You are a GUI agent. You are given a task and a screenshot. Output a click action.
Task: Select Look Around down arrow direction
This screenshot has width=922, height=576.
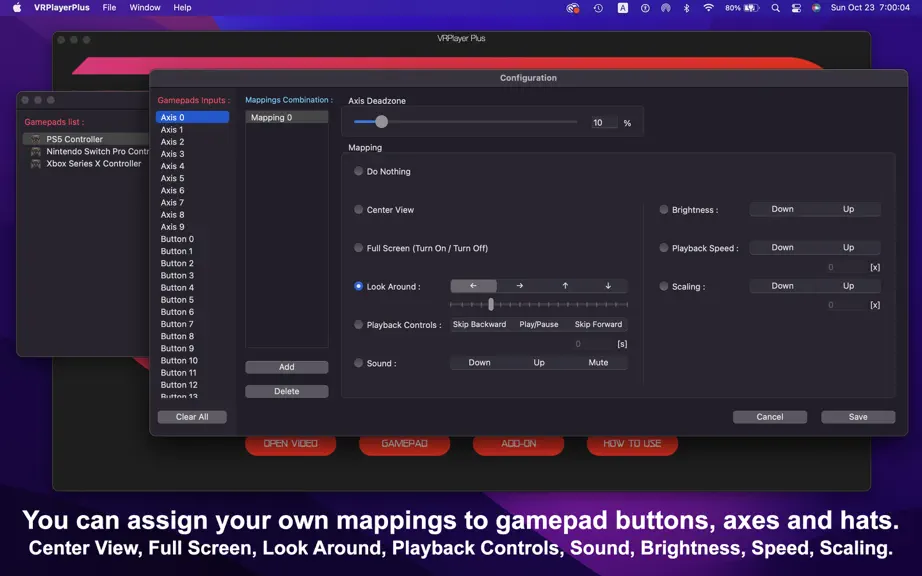point(608,286)
